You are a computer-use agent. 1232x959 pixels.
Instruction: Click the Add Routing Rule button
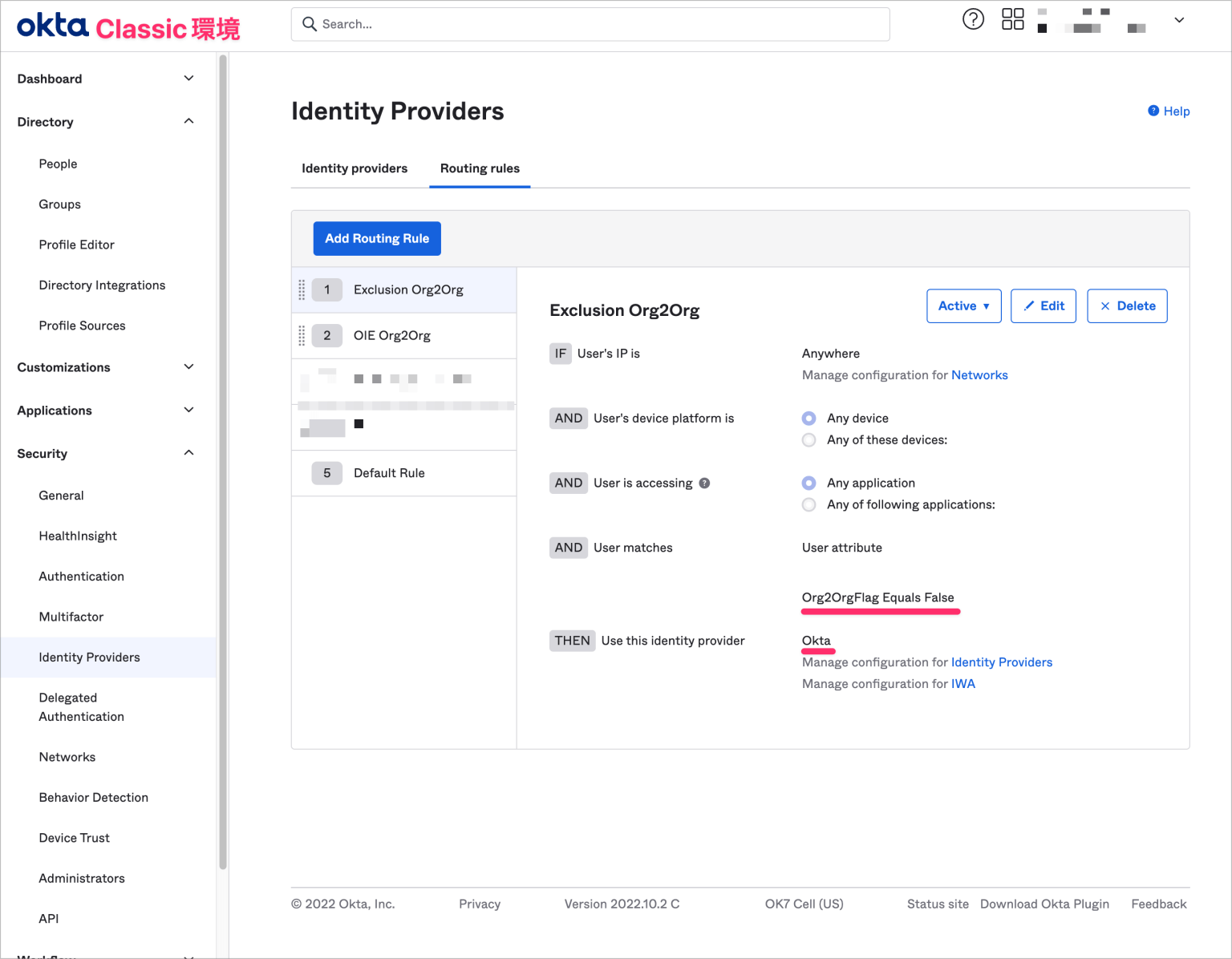click(x=376, y=238)
